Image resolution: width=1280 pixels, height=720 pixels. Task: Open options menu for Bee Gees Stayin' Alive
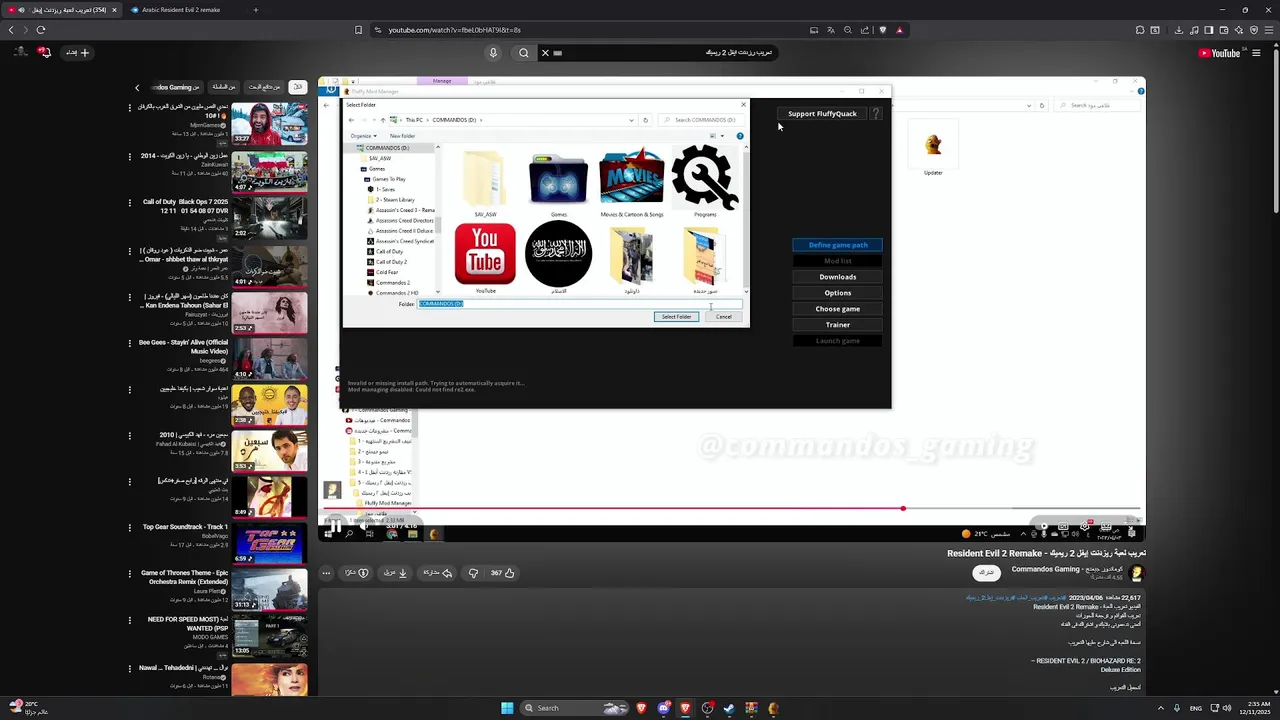pyautogui.click(x=129, y=344)
